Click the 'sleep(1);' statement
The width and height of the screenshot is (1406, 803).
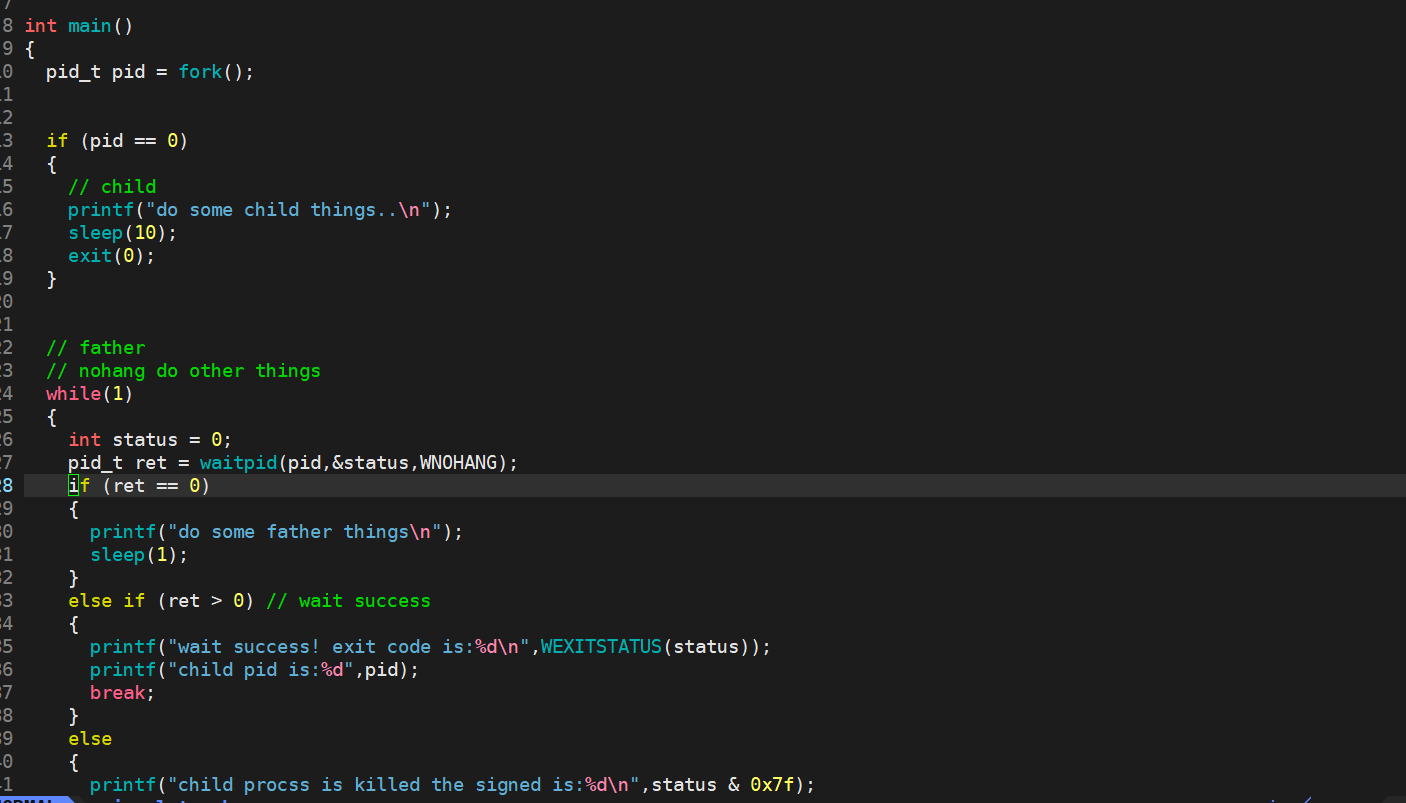tap(139, 555)
